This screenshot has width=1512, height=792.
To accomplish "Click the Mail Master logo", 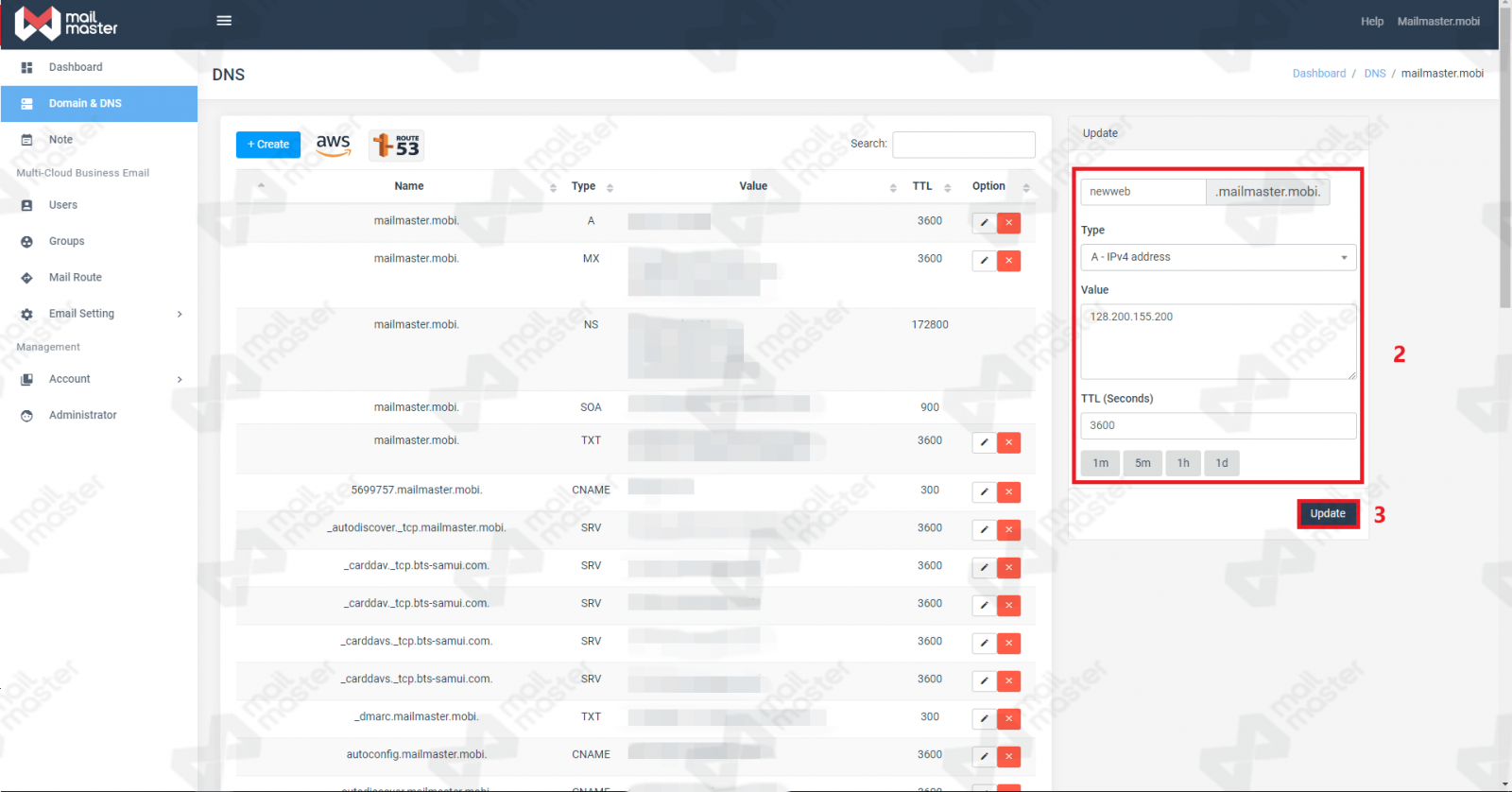I will (66, 23).
